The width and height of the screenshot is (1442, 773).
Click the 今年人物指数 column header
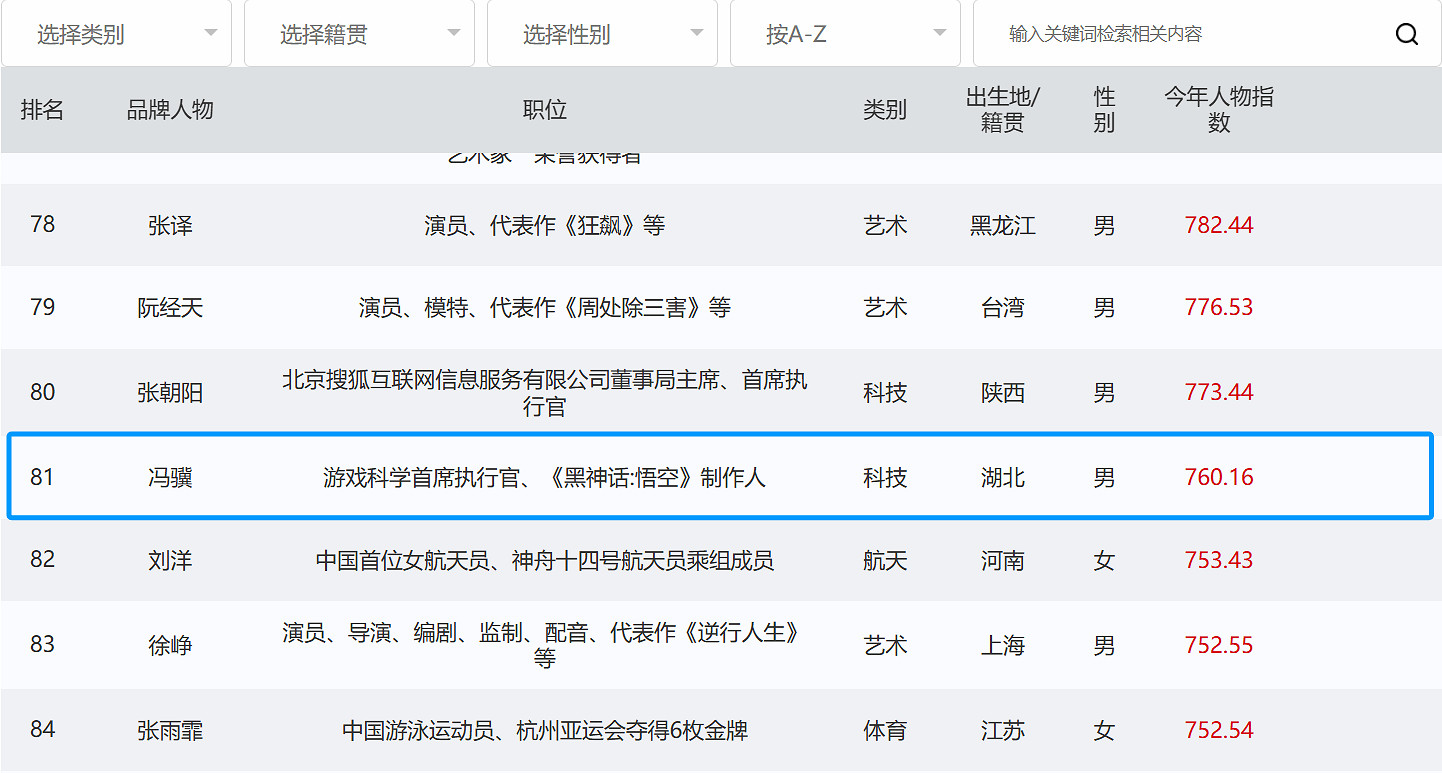[1218, 110]
